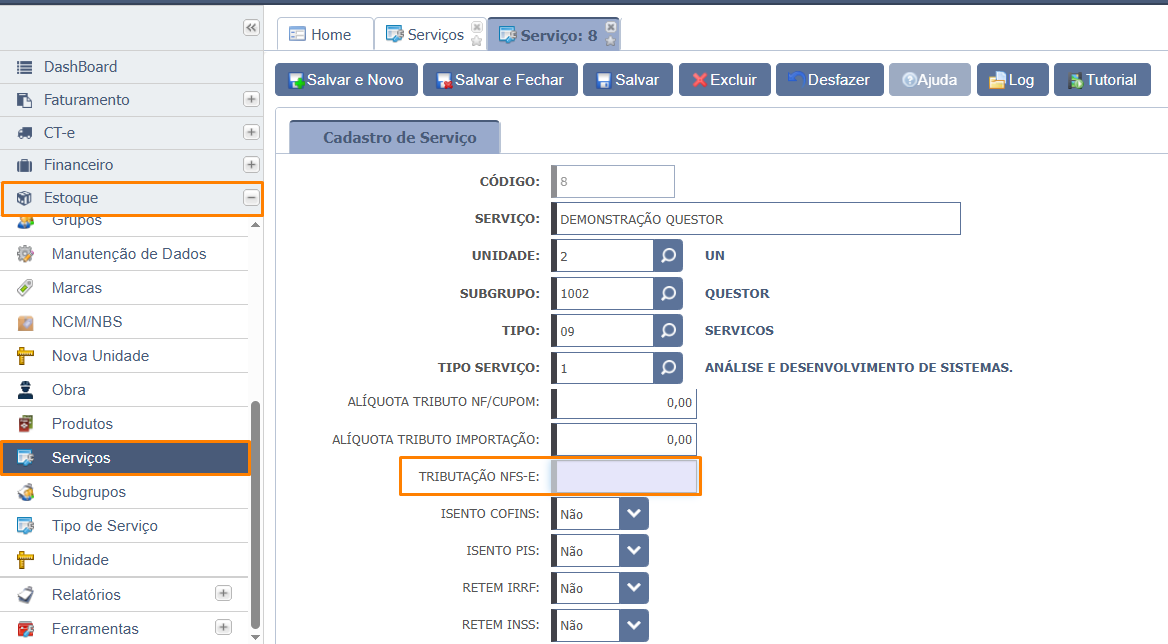
Task: Open the TIPO SERVIÇO lookup magnifier
Action: click(x=668, y=368)
